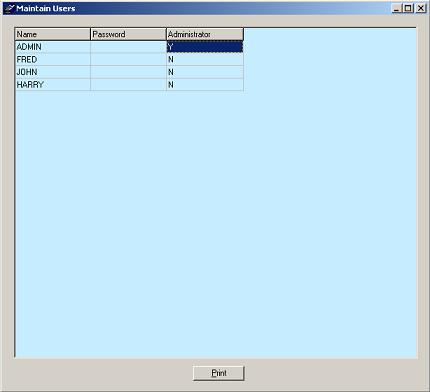The image size is (430, 392).
Task: Click the password field for FRED
Action: 128,60
